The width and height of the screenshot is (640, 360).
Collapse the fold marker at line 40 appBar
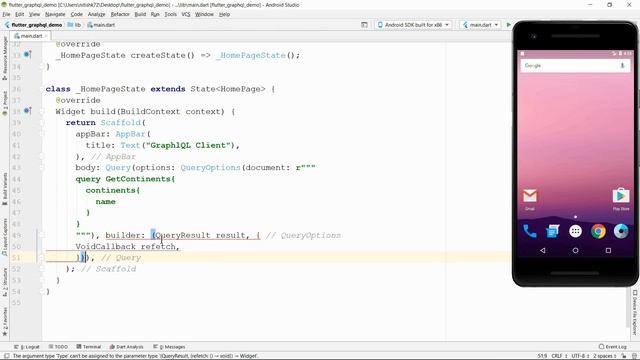coord(42,134)
